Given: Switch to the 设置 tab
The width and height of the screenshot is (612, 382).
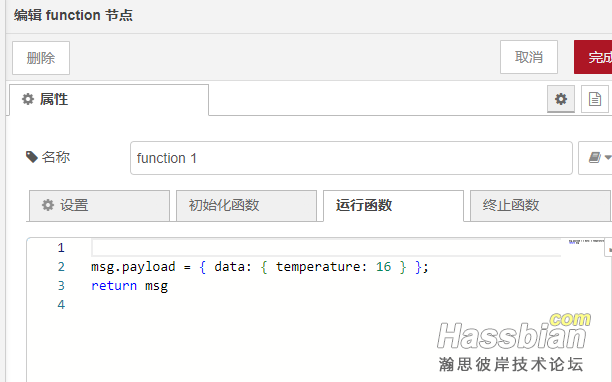Looking at the screenshot, I should coord(99,206).
